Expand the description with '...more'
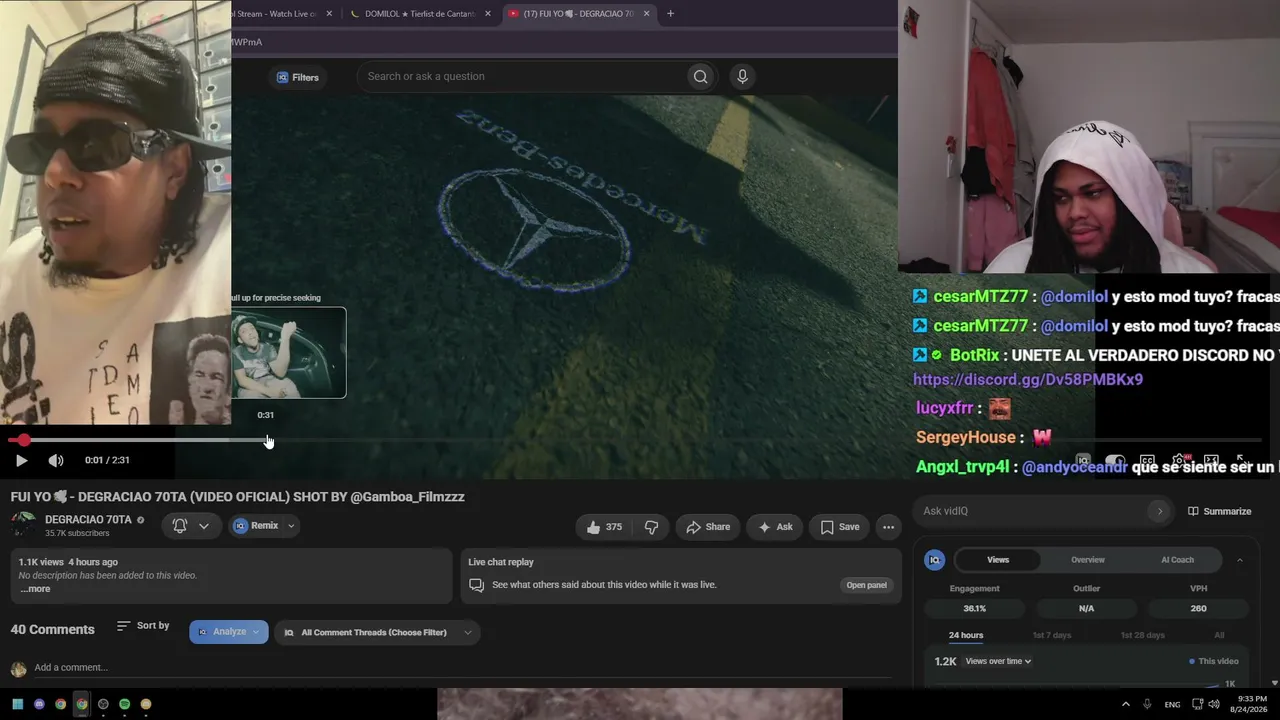The width and height of the screenshot is (1280, 720). tap(35, 589)
